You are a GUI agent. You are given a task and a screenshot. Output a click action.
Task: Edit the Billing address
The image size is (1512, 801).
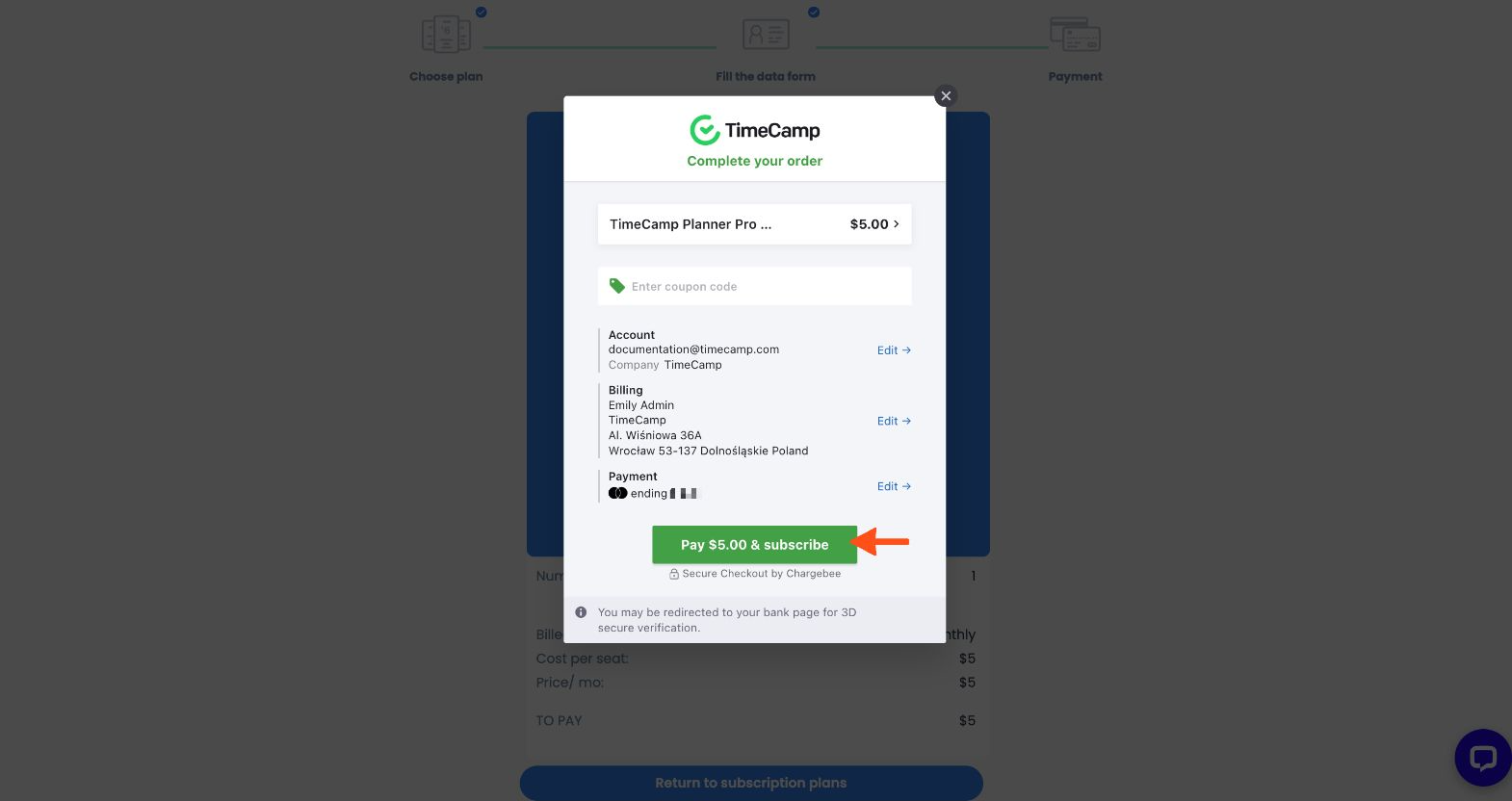point(894,421)
